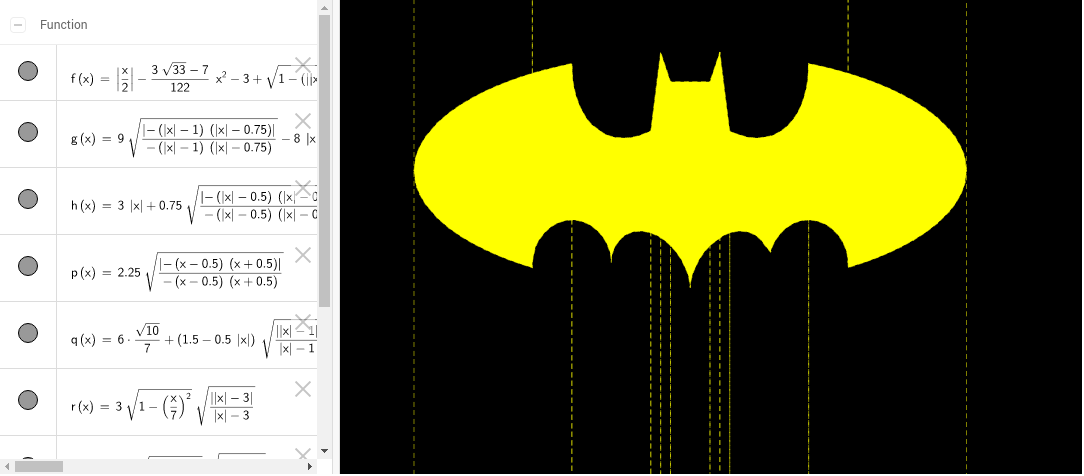
Task: Toggle visibility circle for g(x)
Action: pyautogui.click(x=28, y=132)
